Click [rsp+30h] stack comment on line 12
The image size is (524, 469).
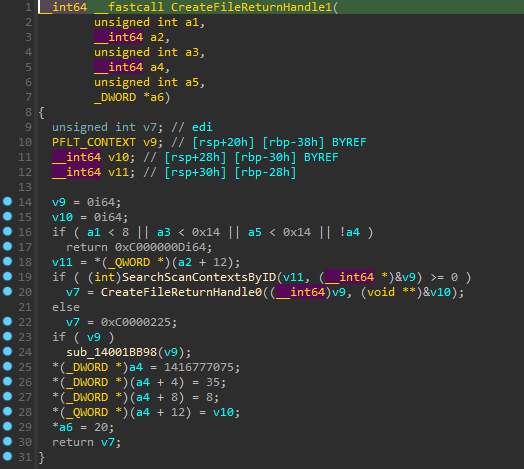coord(195,172)
